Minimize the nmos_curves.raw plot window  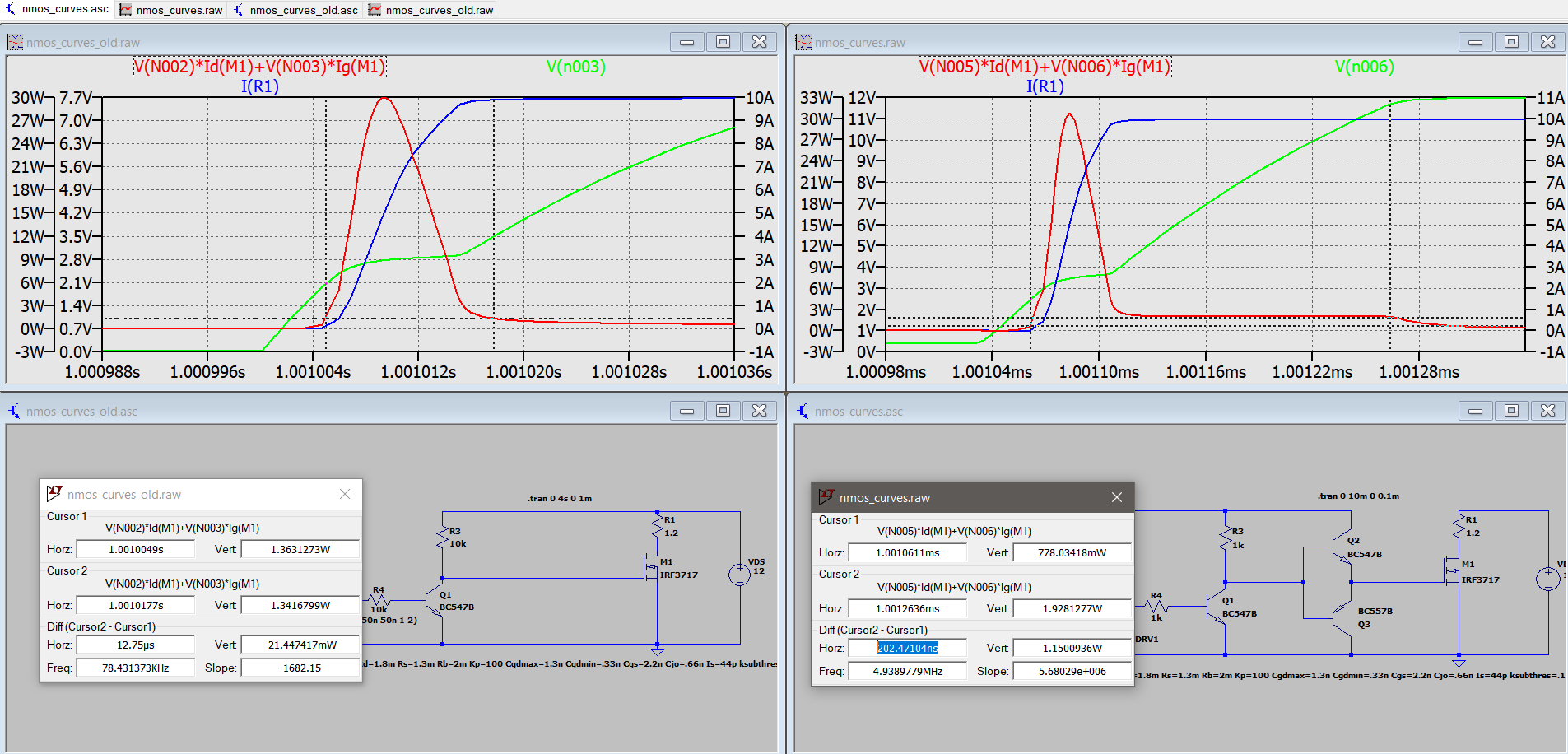pyautogui.click(x=1475, y=42)
